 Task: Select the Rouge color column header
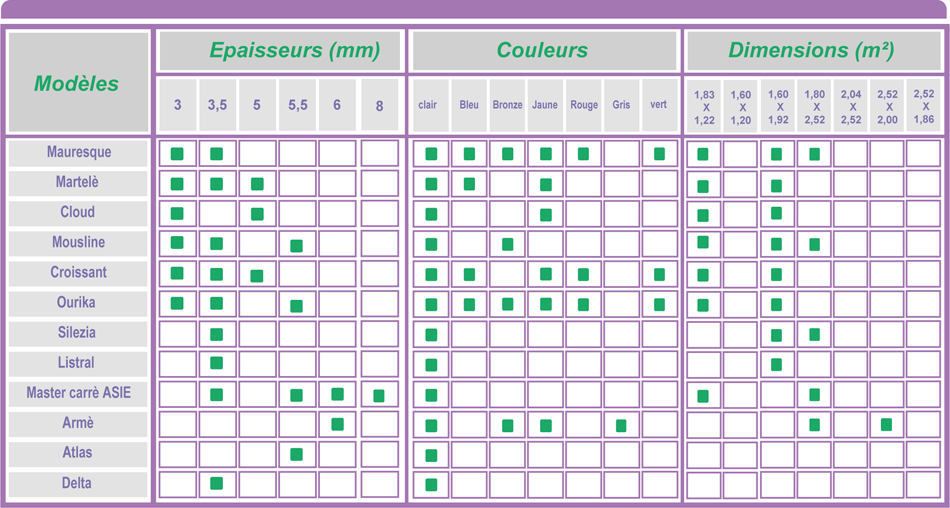point(584,105)
